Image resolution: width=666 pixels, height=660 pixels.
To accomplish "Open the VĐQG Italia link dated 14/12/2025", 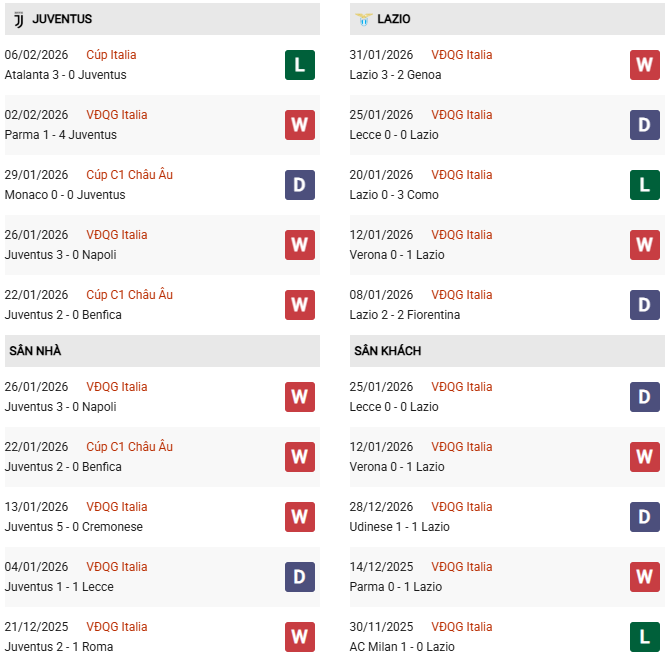I will [461, 567].
